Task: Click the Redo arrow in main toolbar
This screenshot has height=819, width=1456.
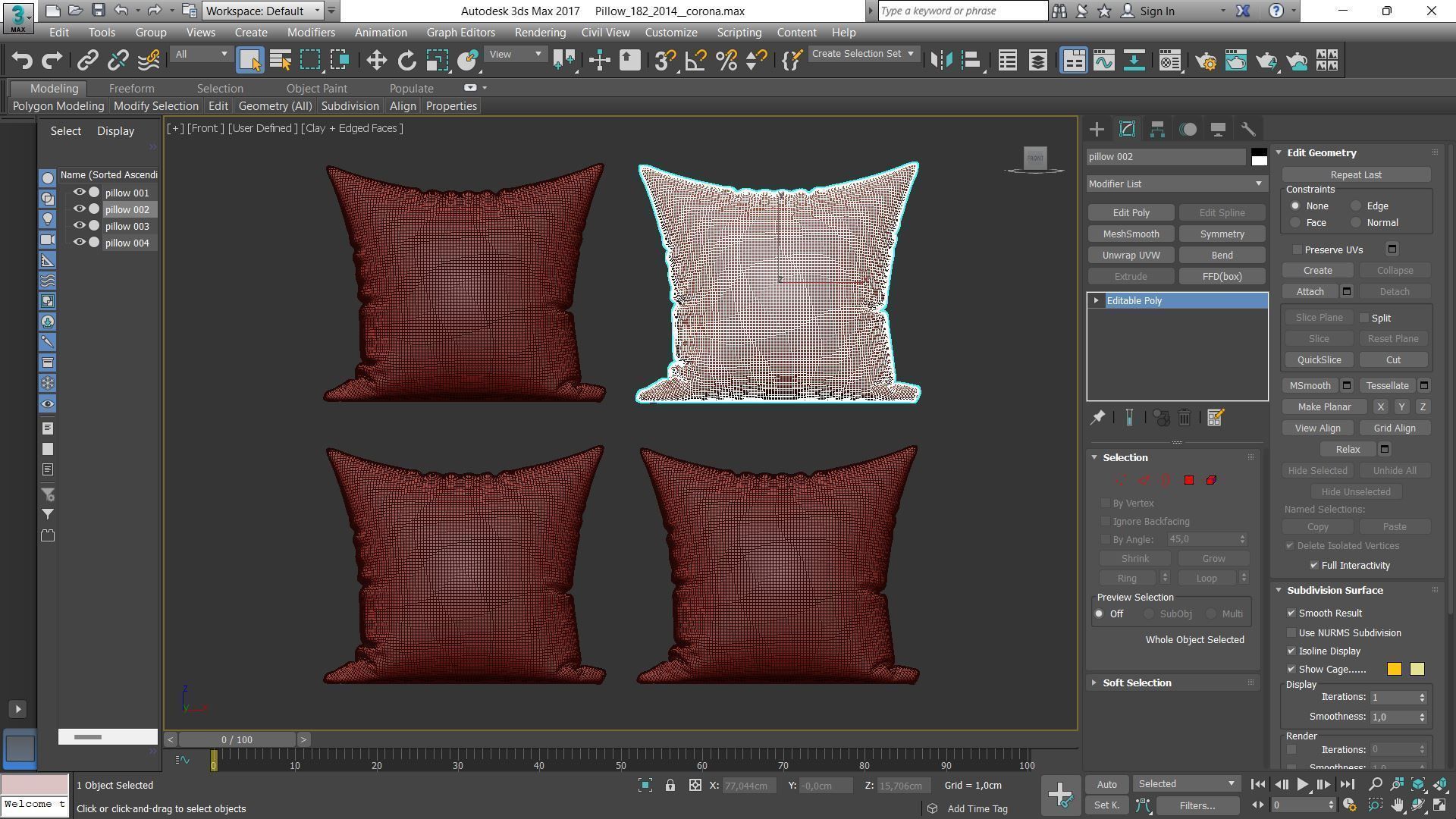Action: point(52,61)
